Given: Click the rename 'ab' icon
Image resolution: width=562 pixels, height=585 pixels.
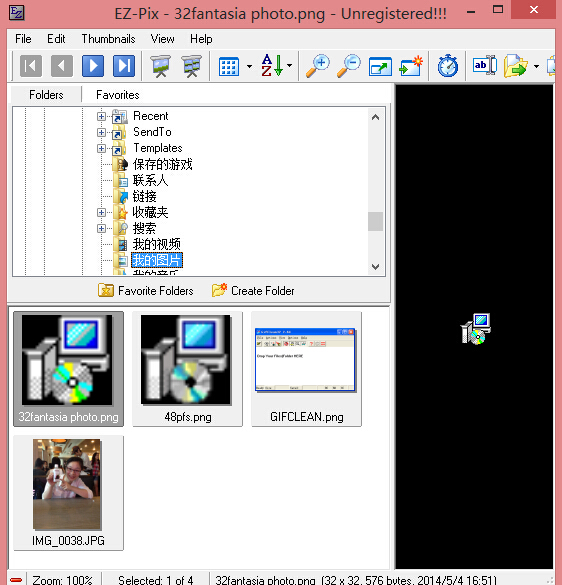Looking at the screenshot, I should tap(485, 66).
